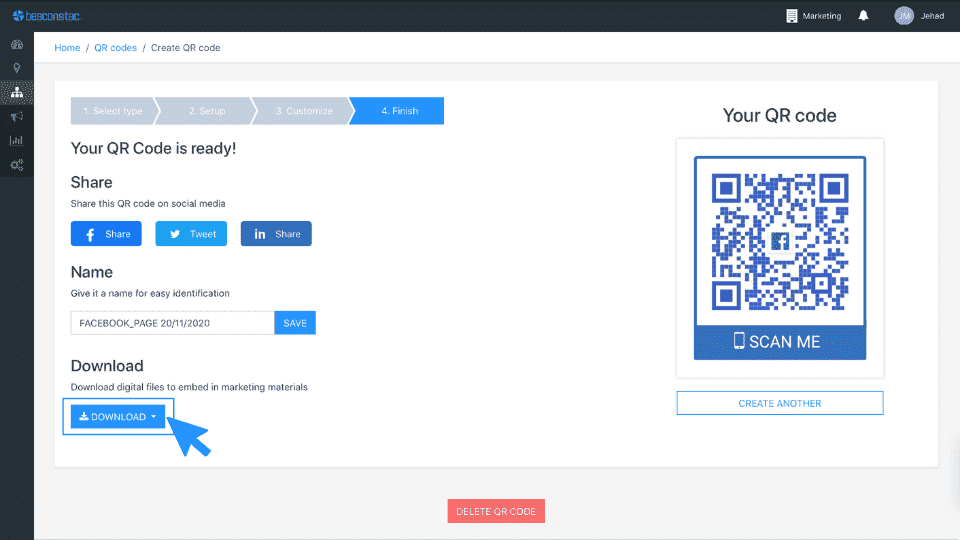
Task: Open the settings gears sidebar icon
Action: coord(17,165)
